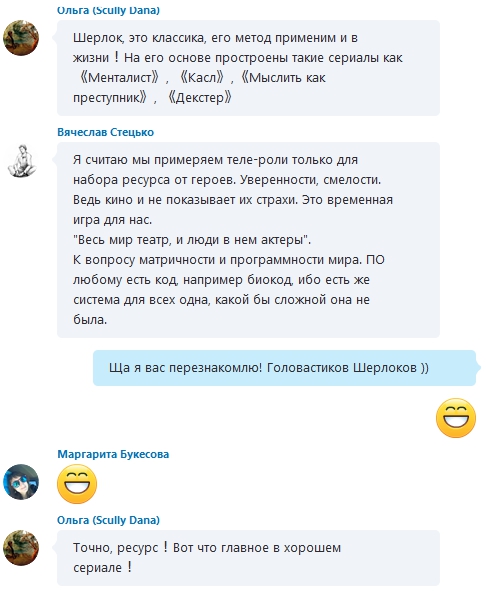This screenshot has height=591, width=486.
Task: Click Ольга's avatar next to the ресурс message
Action: click(x=21, y=548)
